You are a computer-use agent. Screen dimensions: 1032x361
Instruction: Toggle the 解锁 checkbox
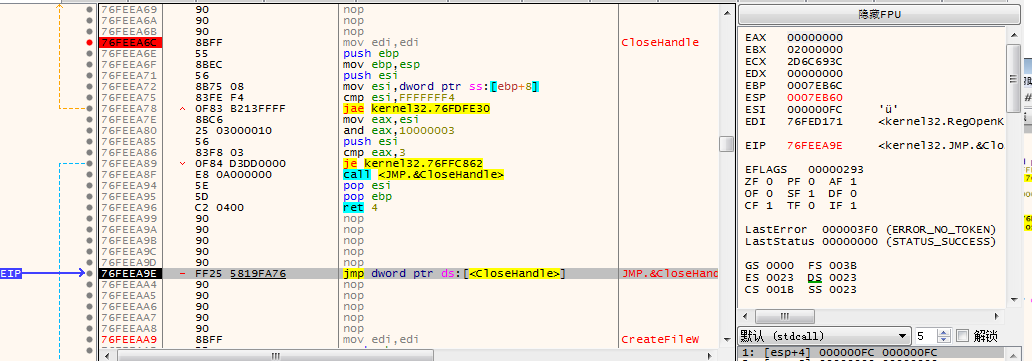point(962,336)
